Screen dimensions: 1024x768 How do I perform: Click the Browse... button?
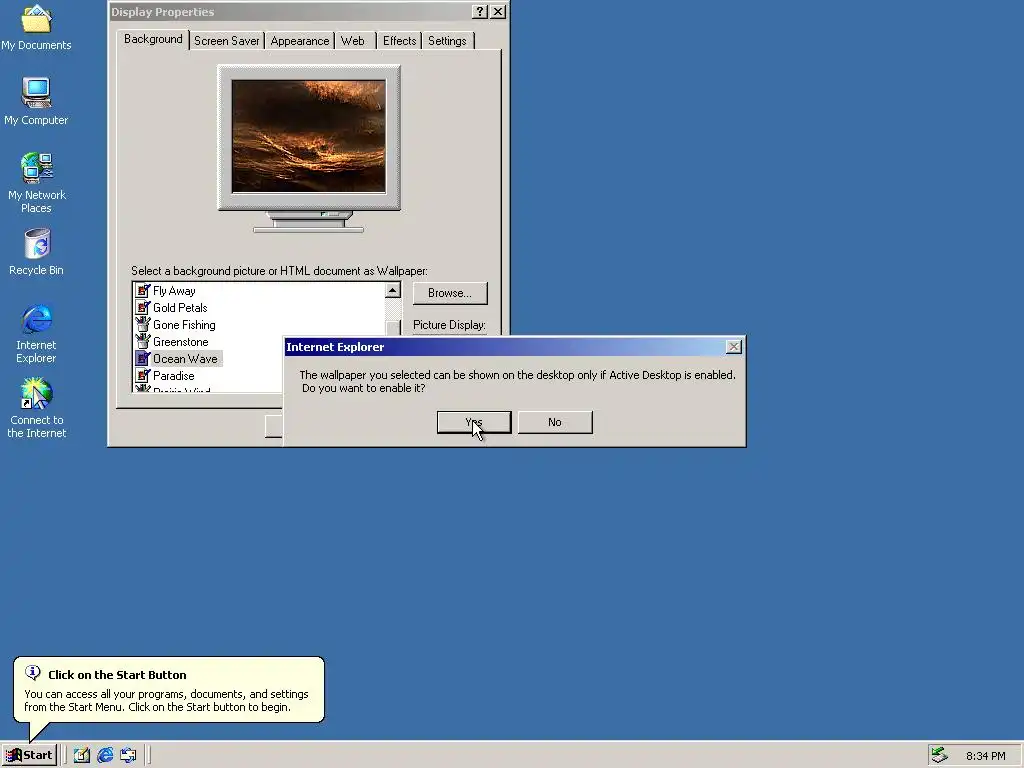(x=450, y=293)
